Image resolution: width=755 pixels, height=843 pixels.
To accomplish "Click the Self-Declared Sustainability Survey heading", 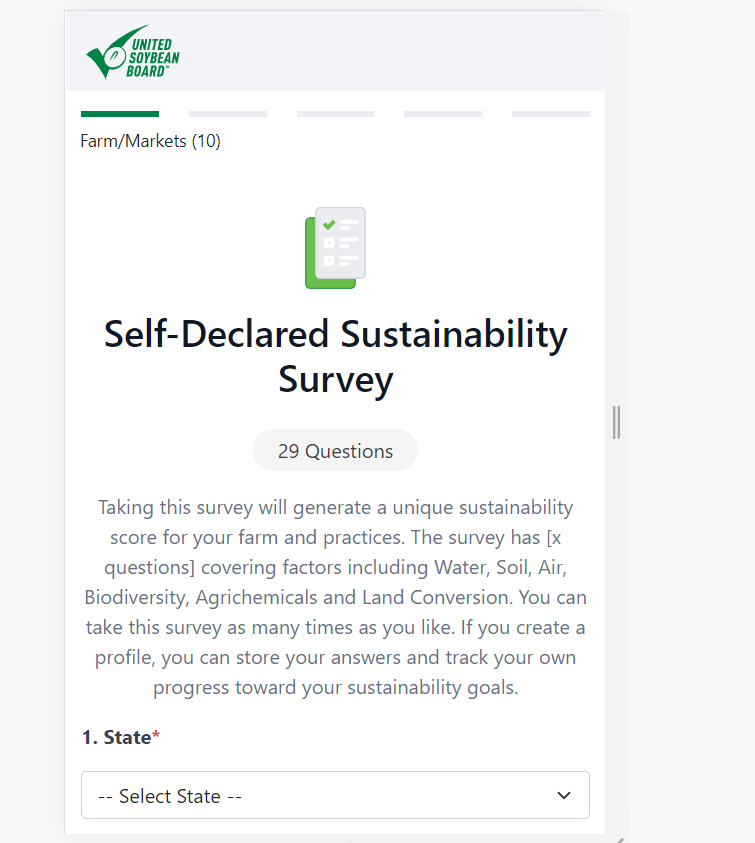I will click(335, 335).
